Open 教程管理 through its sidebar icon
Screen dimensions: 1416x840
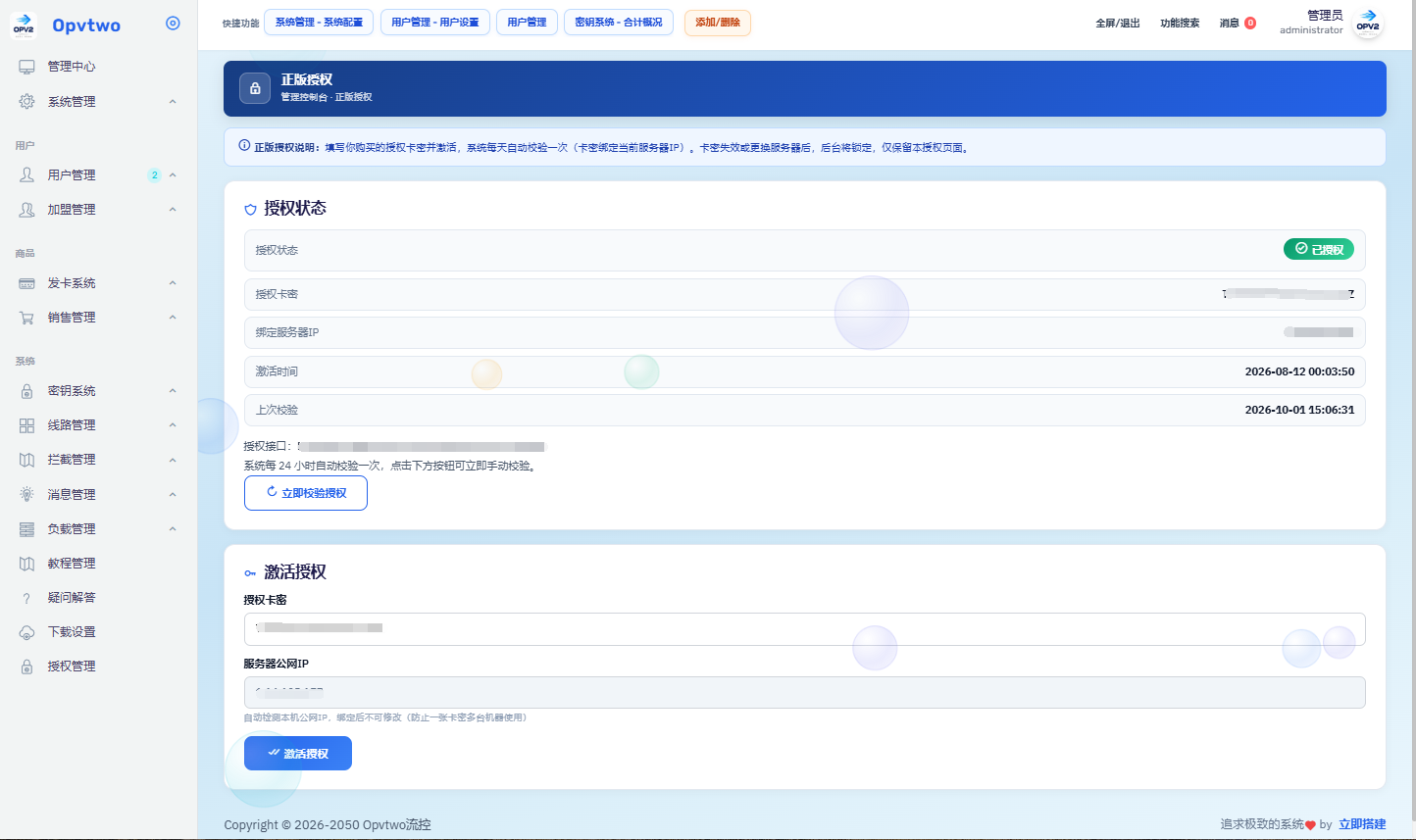[26, 564]
